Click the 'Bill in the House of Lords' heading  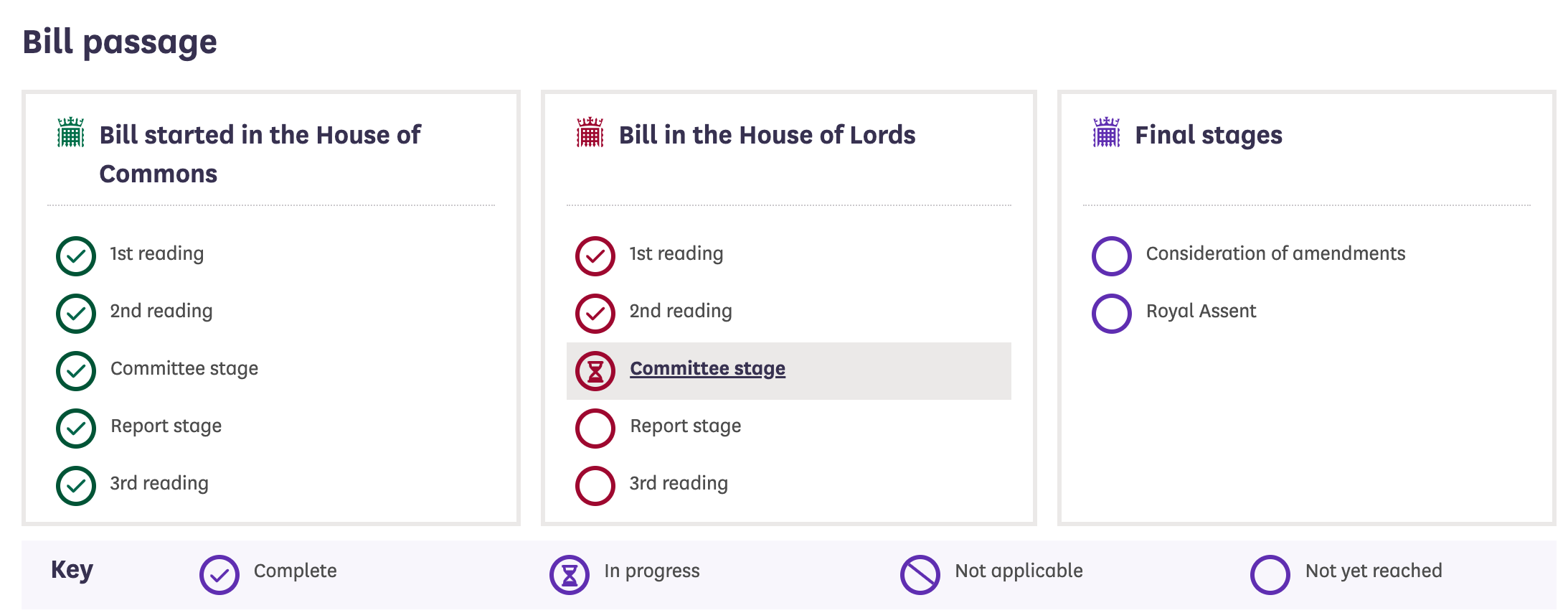pos(767,135)
